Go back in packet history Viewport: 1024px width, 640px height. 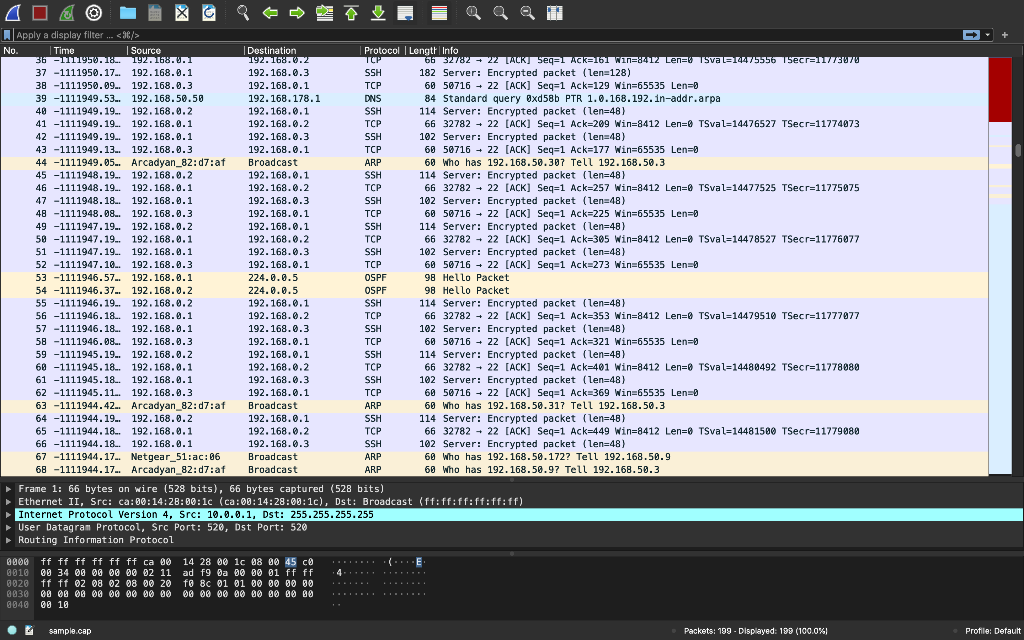click(270, 12)
